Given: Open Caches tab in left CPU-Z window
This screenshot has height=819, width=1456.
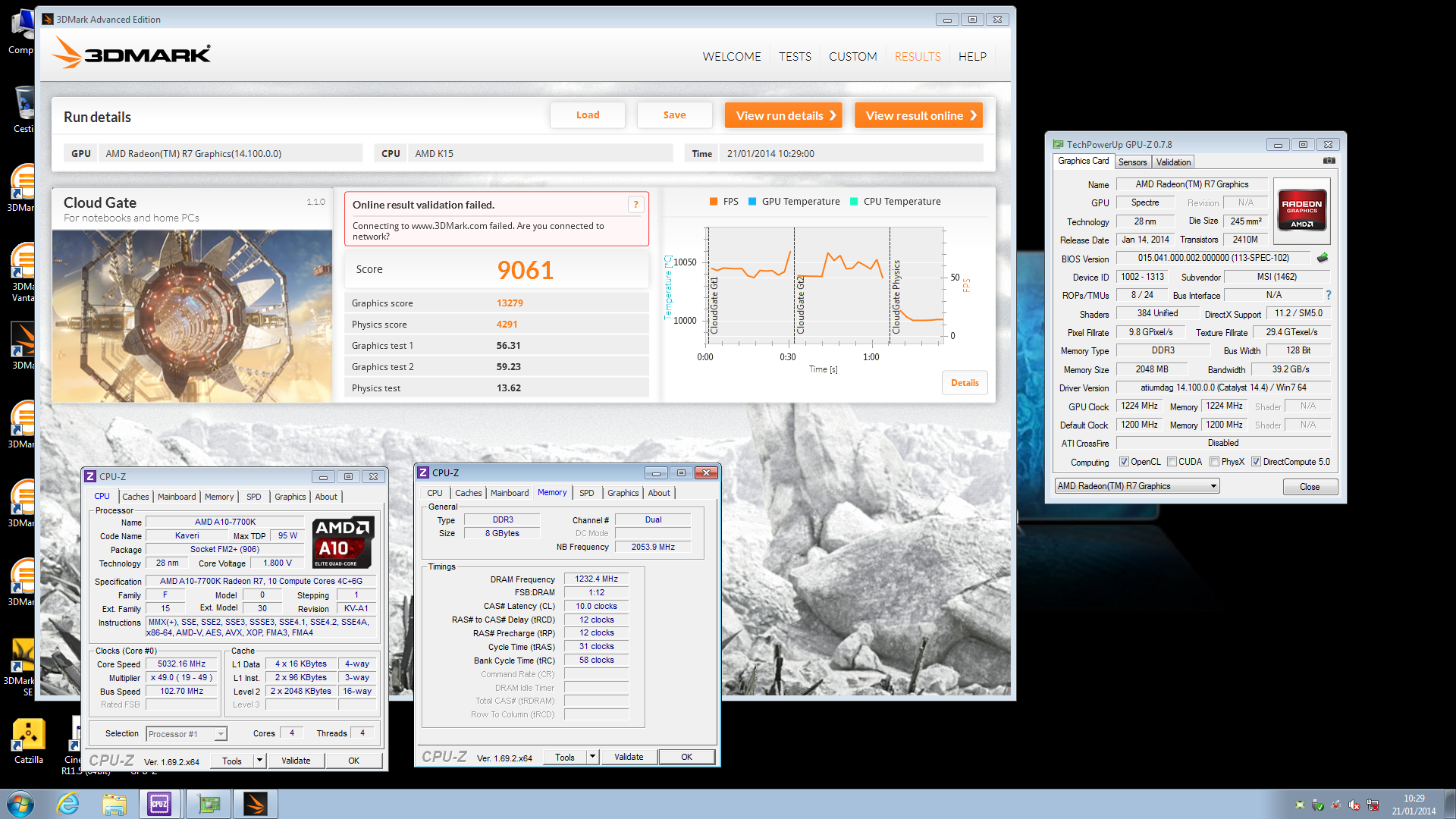Looking at the screenshot, I should point(136,497).
